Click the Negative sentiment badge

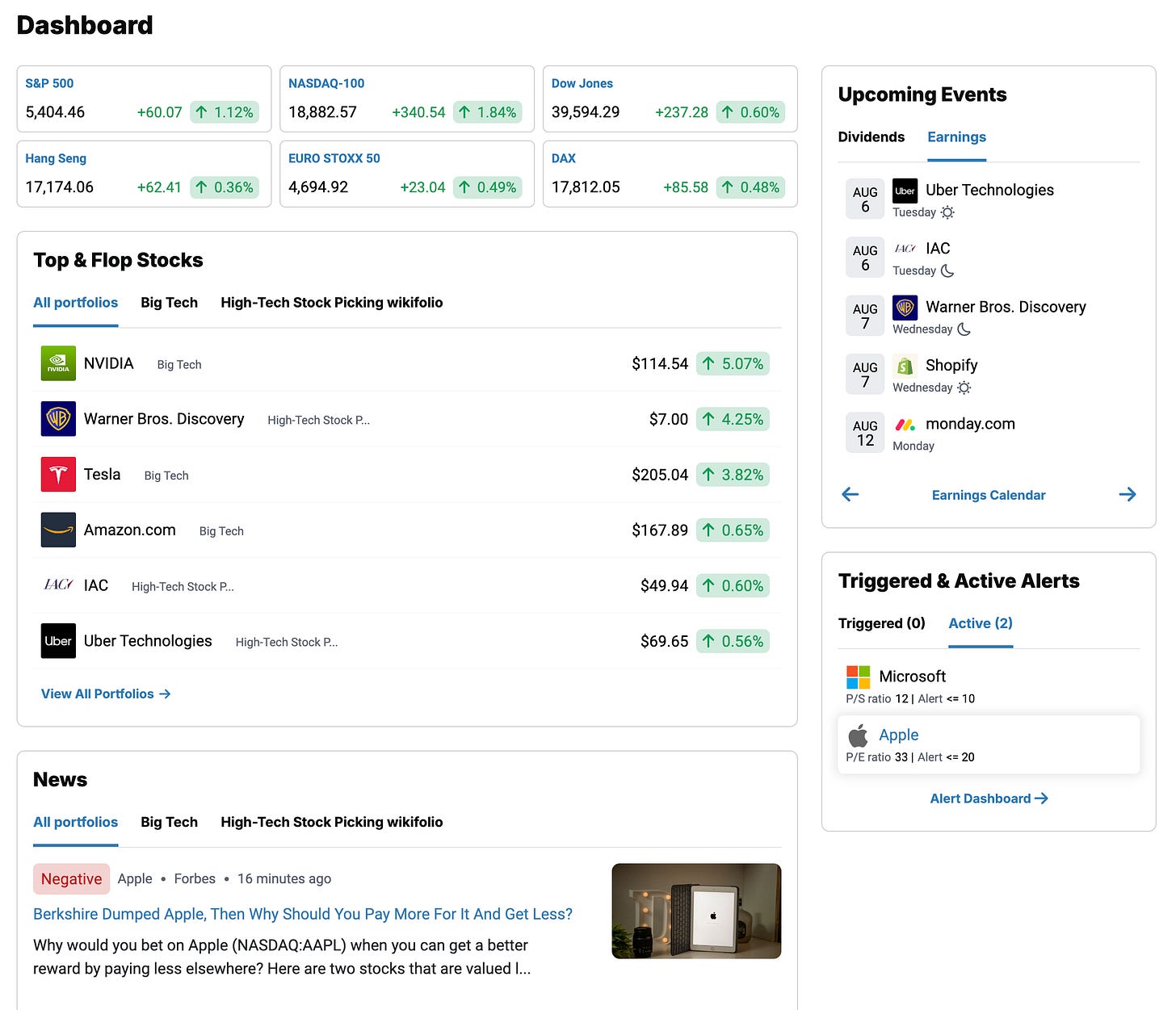pyautogui.click(x=71, y=879)
